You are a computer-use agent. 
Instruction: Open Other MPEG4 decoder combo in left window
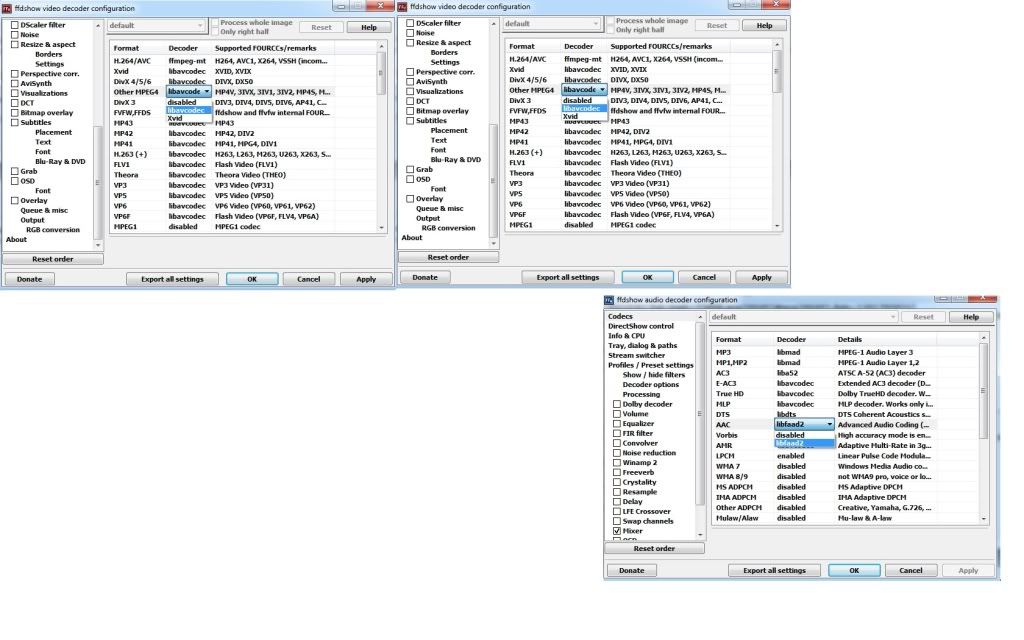pos(189,92)
